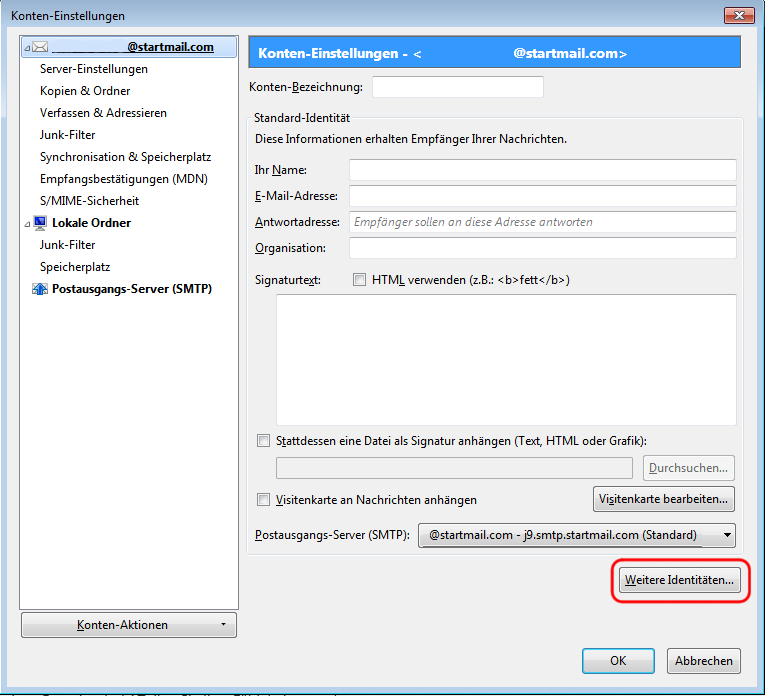Select Junk-Filter under Lokale Ordner
This screenshot has height=696, width=765.
[x=67, y=245]
